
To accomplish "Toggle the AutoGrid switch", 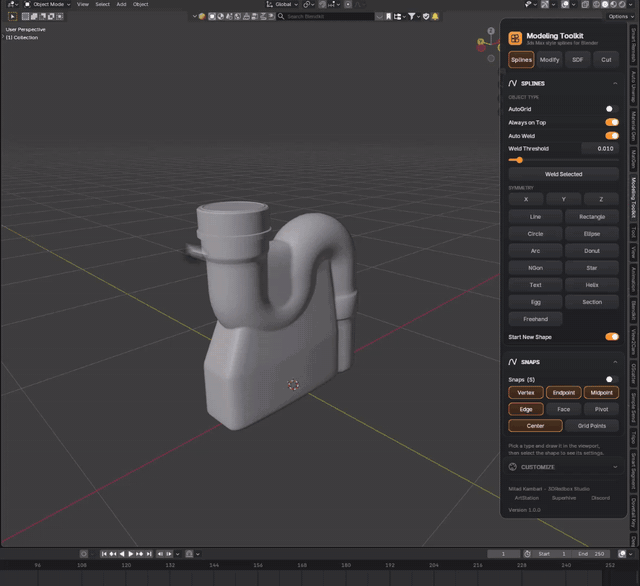I will [611, 109].
